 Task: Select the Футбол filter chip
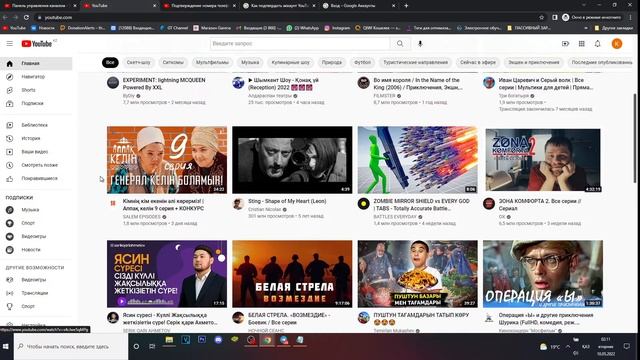click(362, 62)
